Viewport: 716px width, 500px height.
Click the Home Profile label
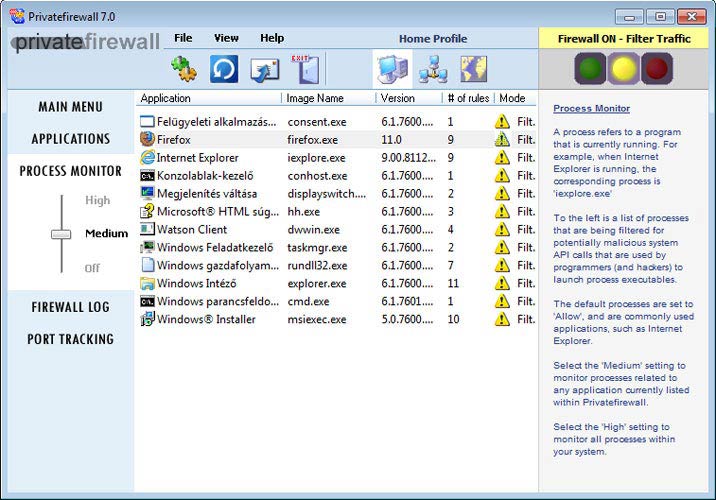click(433, 39)
